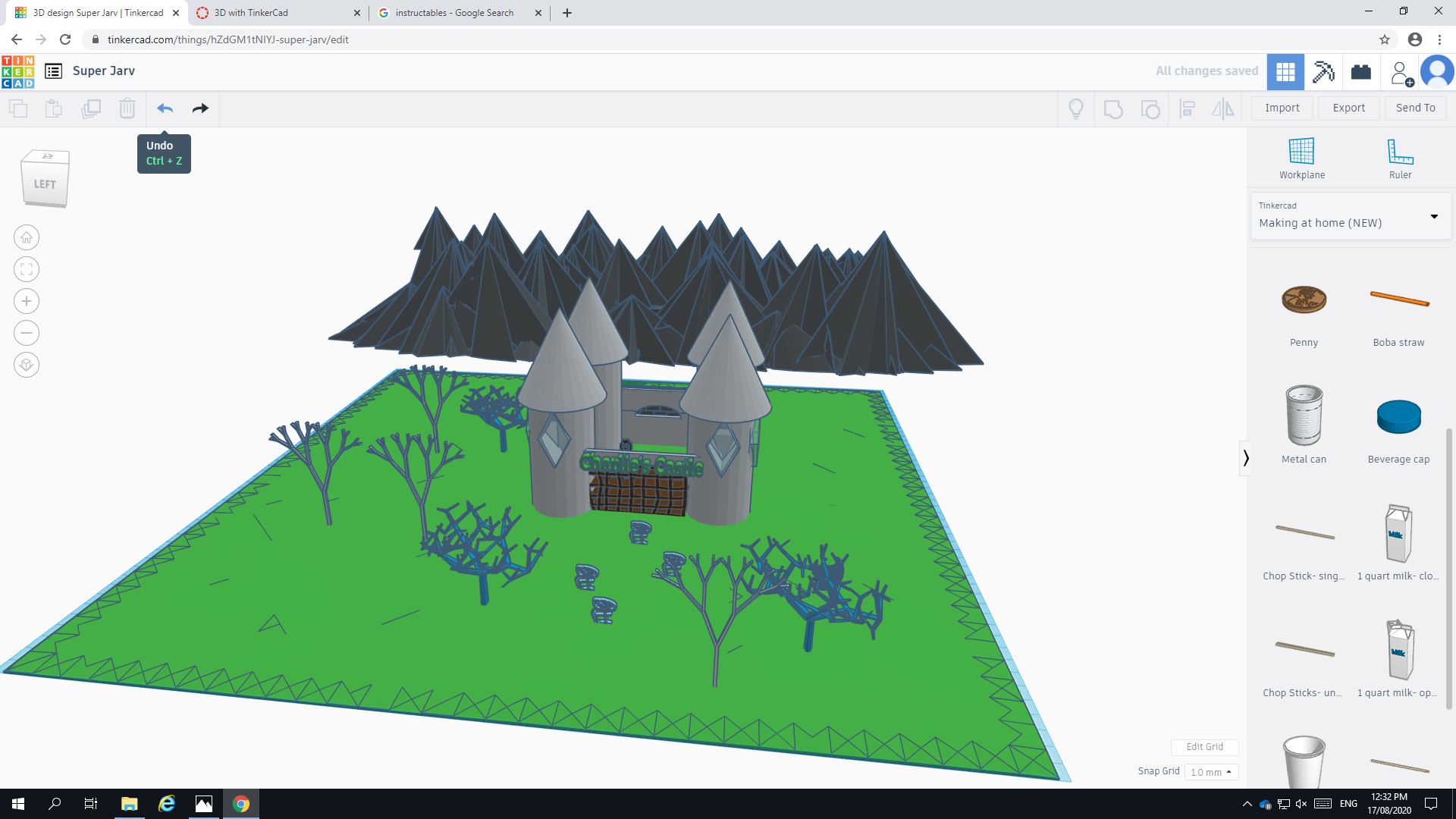Select the Workplane tool
The image size is (1456, 819).
pyautogui.click(x=1302, y=158)
